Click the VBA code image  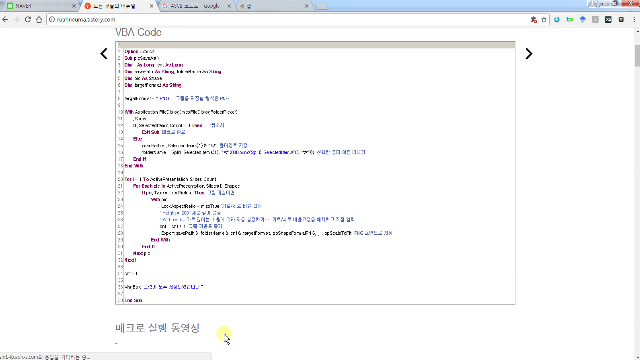coord(315,173)
